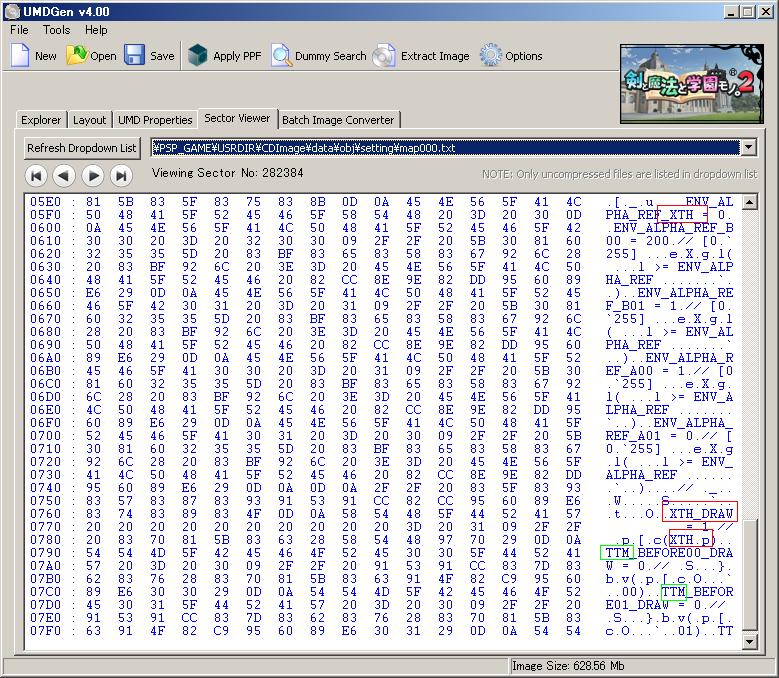This screenshot has height=678, width=779.
Task: Open the Tools menu
Action: click(56, 30)
